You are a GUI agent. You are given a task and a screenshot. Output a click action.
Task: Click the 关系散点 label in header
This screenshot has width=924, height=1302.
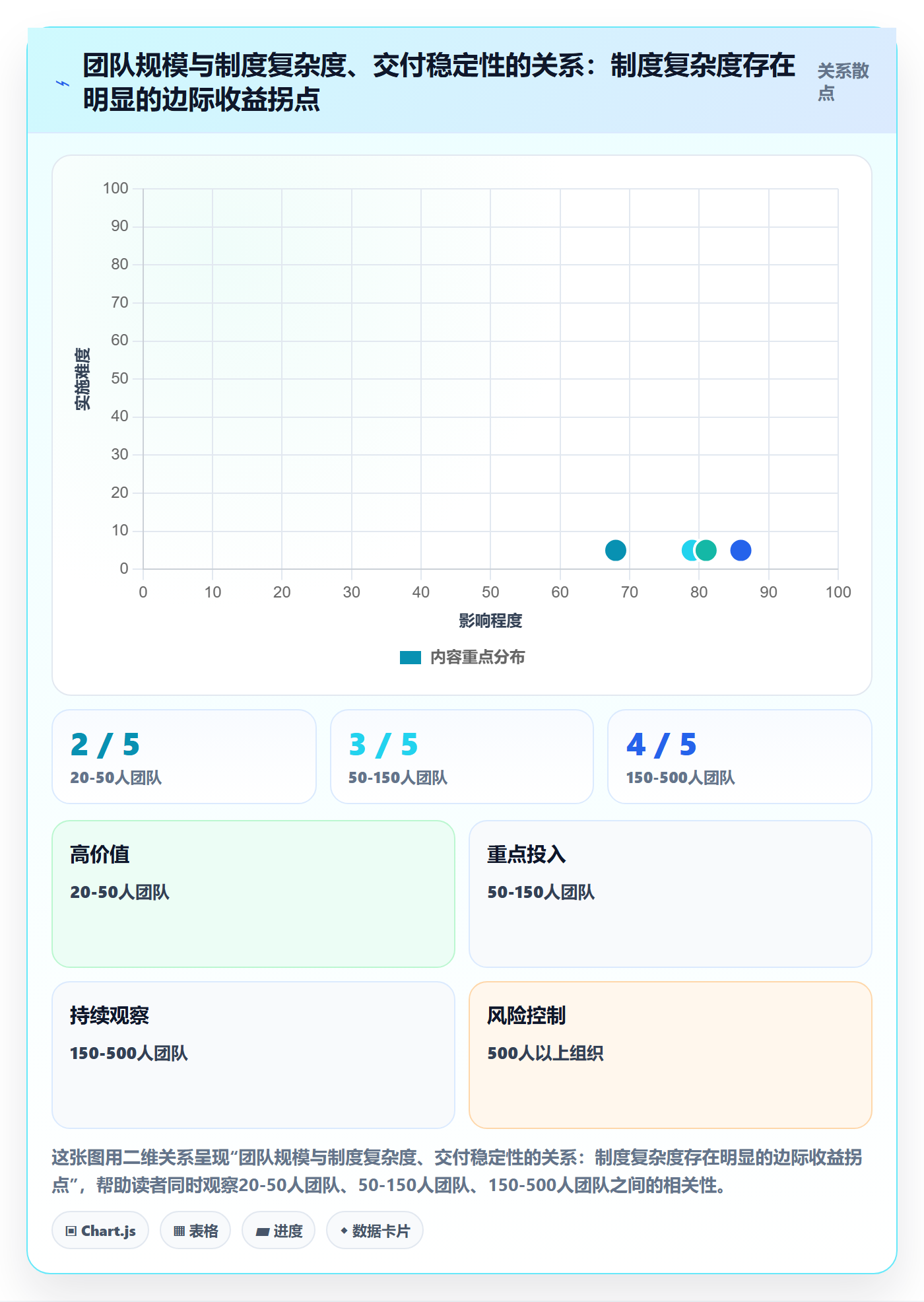pyautogui.click(x=843, y=82)
